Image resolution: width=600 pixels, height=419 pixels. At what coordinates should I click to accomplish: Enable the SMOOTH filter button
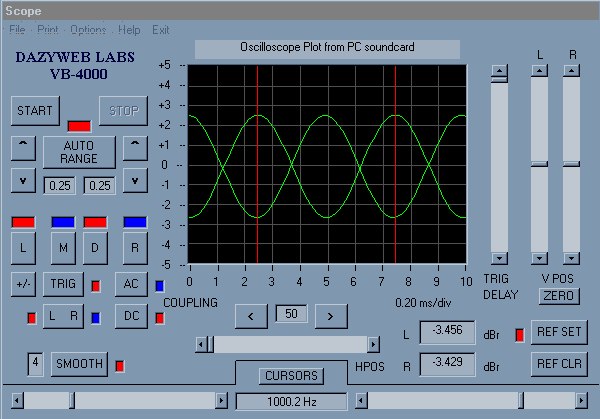(78, 364)
